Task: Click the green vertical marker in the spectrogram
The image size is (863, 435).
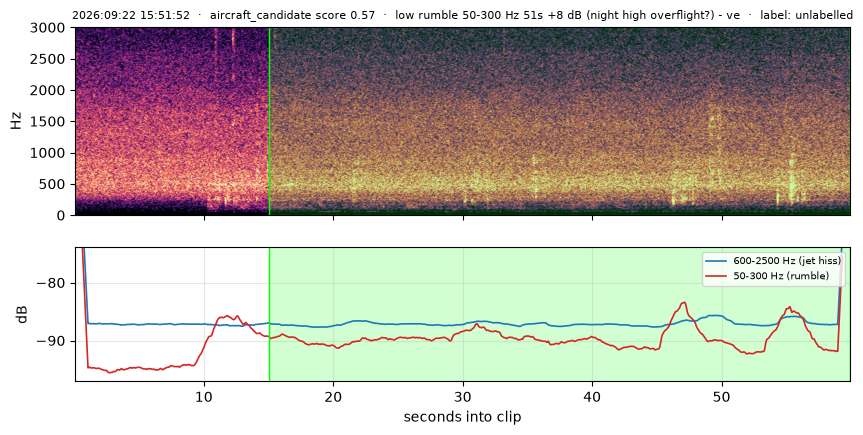Action: point(269,121)
